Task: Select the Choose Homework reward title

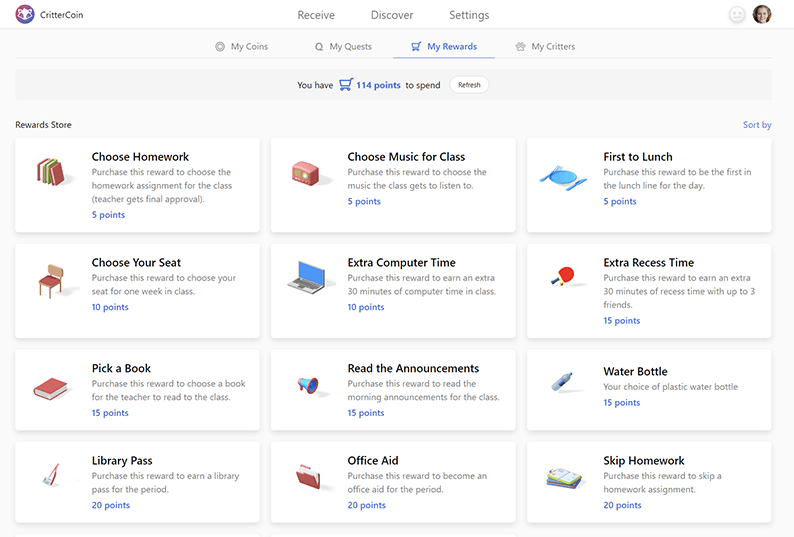Action: 140,157
